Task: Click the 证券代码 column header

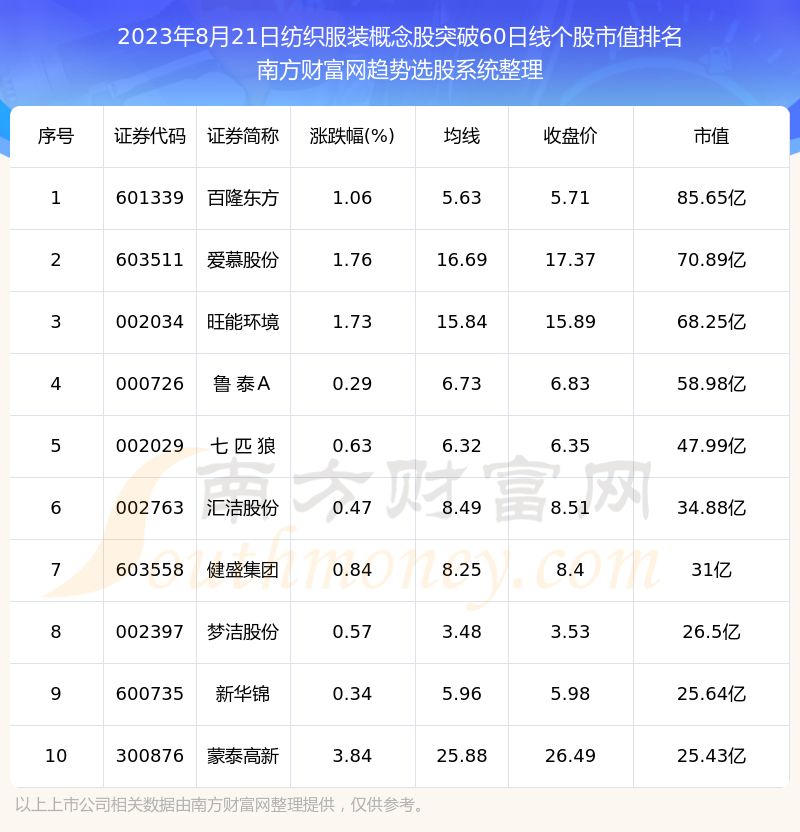Action: (x=150, y=136)
